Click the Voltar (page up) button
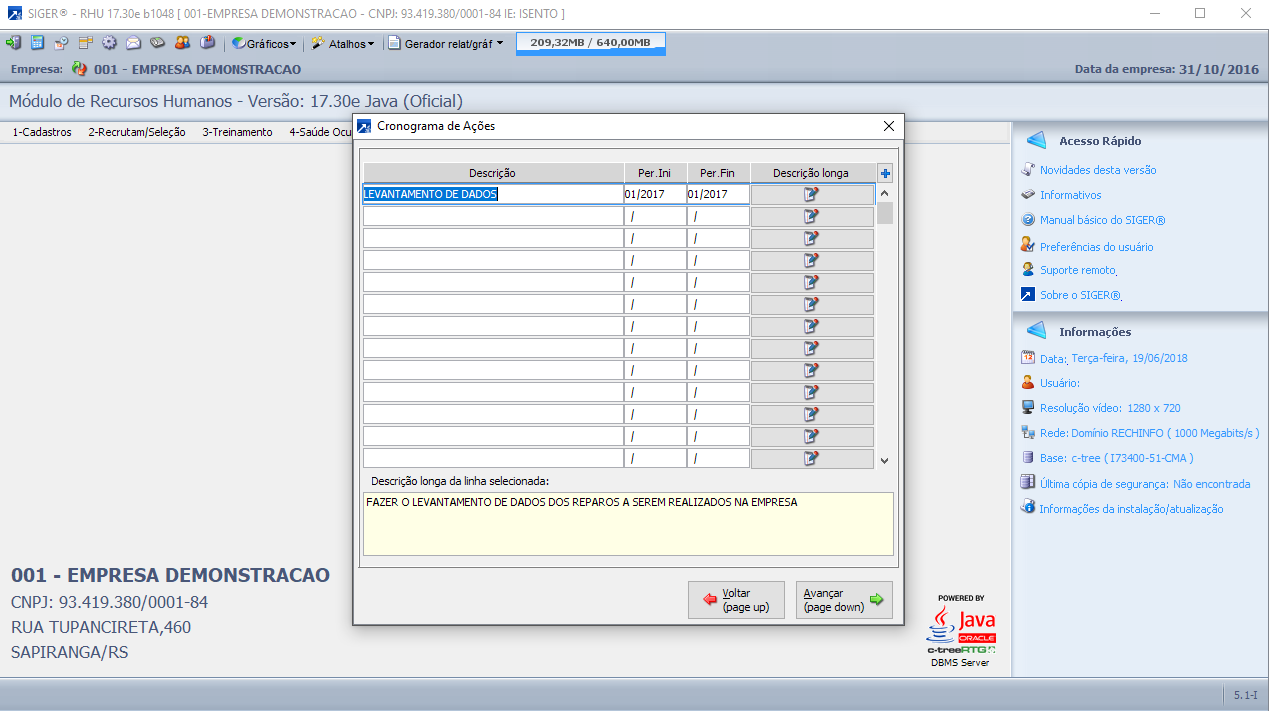The height and width of the screenshot is (711, 1269). tap(736, 600)
